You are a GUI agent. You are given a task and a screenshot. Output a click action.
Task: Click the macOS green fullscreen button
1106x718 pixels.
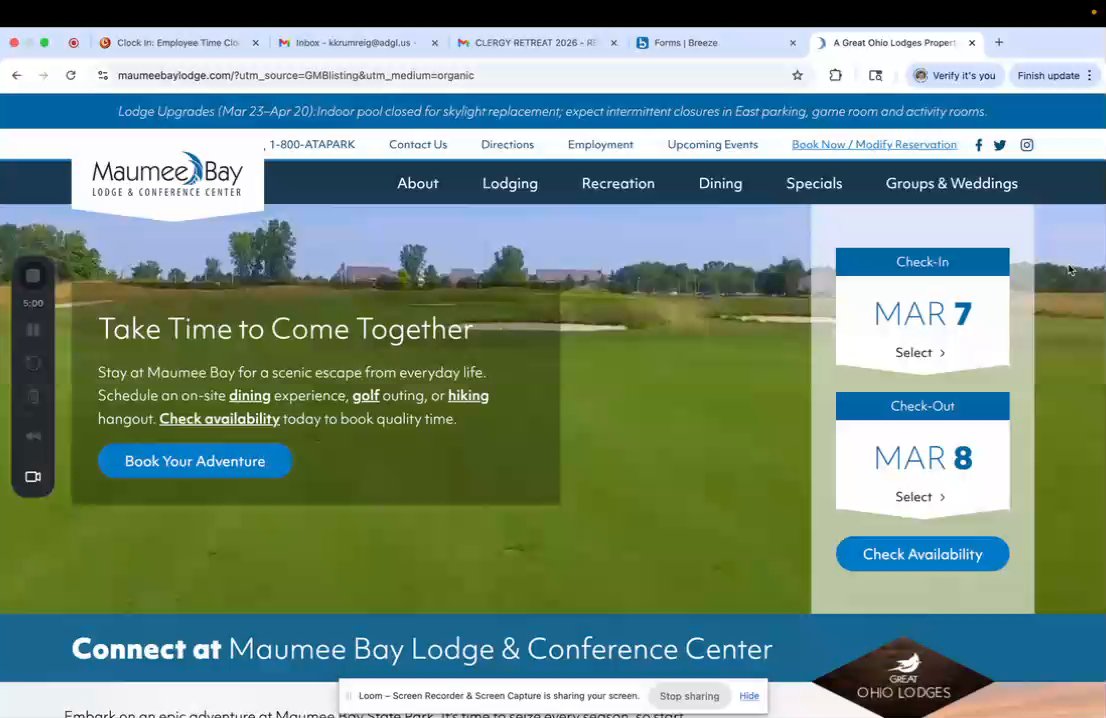tap(44, 43)
